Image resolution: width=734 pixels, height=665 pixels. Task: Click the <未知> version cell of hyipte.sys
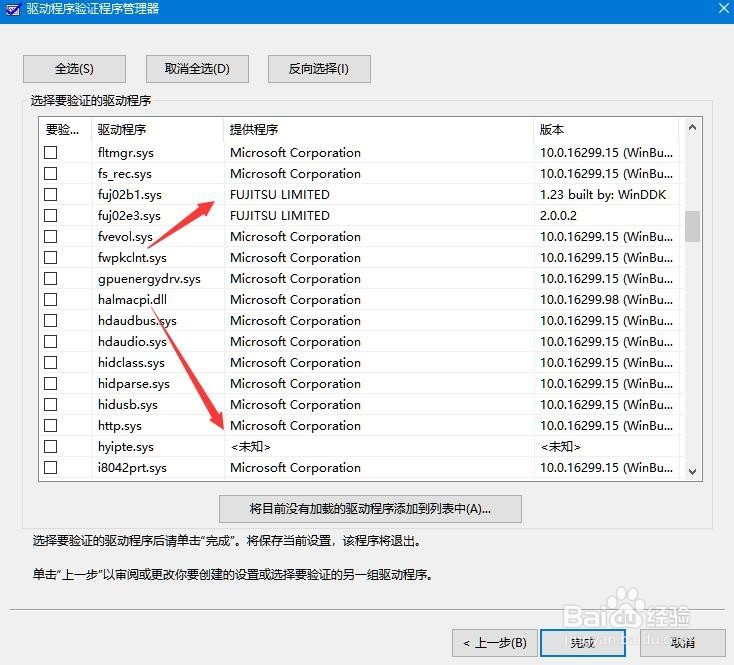coord(561,447)
